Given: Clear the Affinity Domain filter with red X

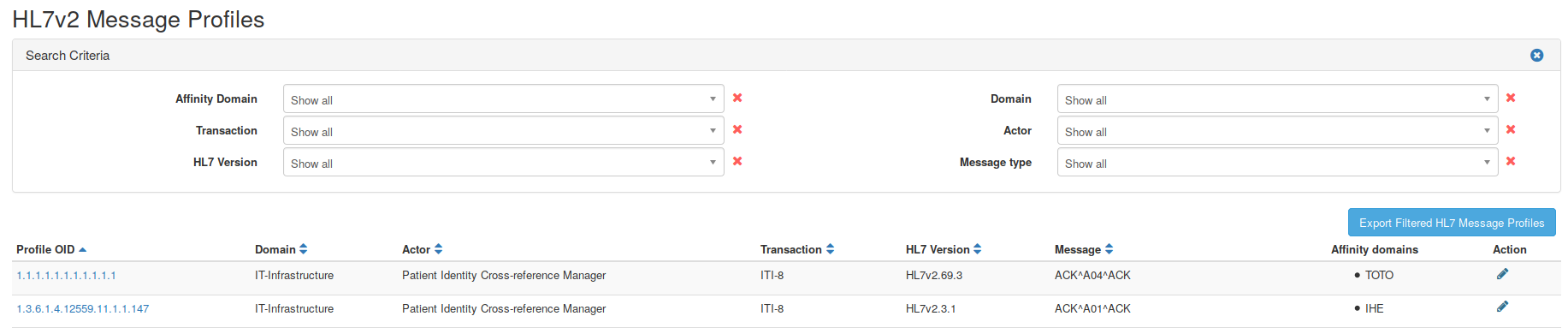Looking at the screenshot, I should pyautogui.click(x=737, y=98).
